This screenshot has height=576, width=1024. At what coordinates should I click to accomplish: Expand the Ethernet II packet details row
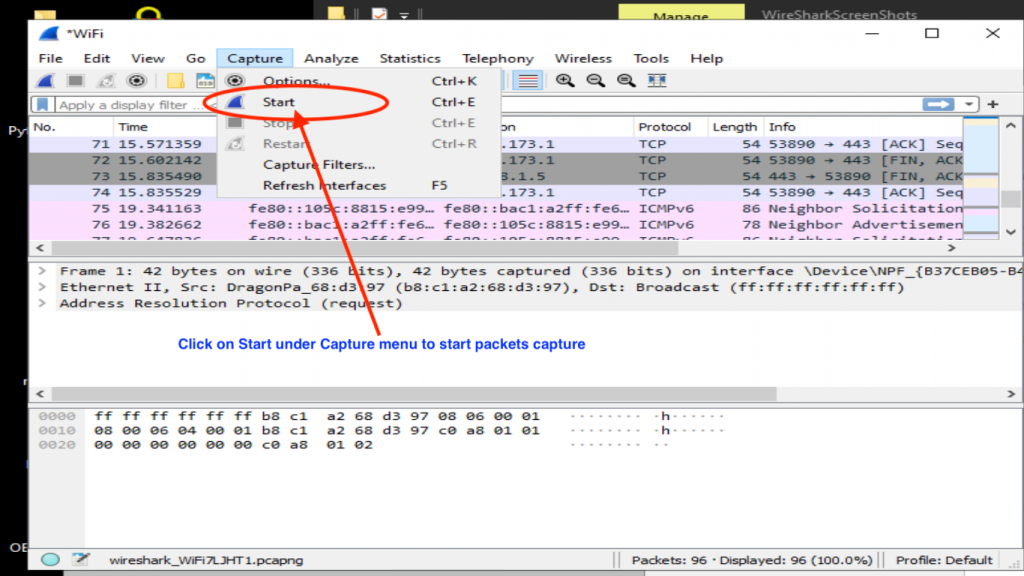coord(40,287)
